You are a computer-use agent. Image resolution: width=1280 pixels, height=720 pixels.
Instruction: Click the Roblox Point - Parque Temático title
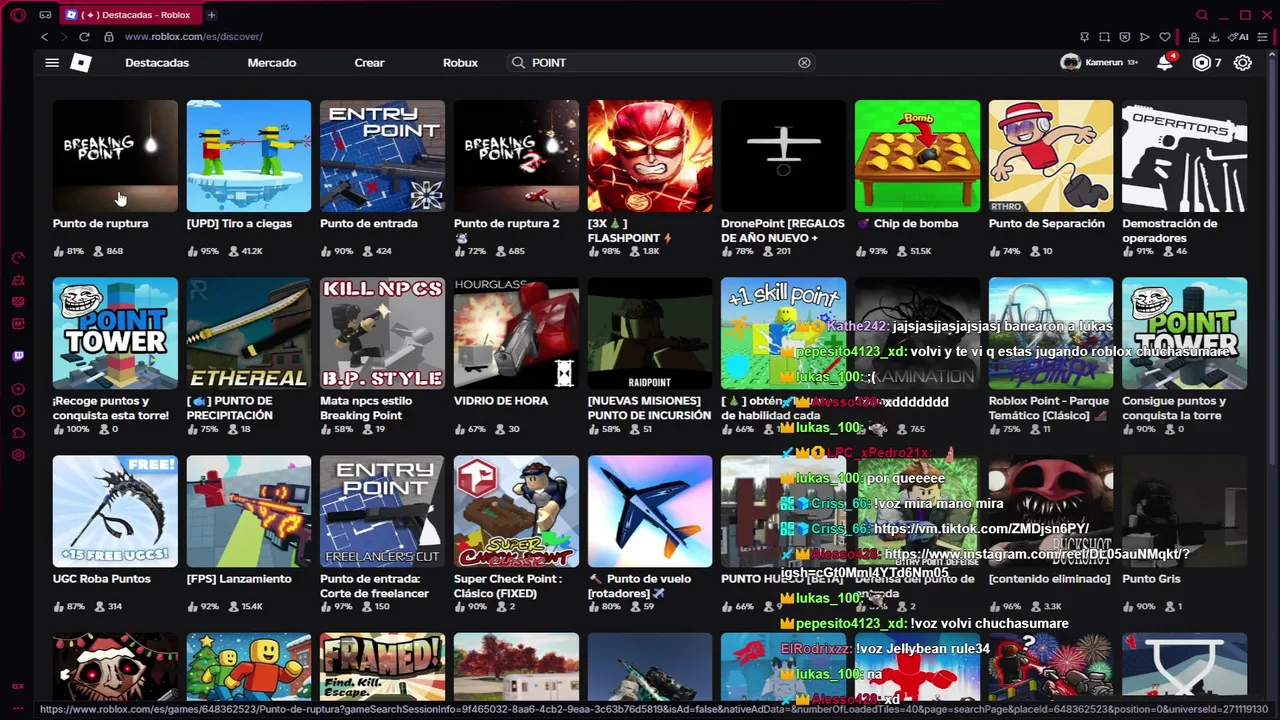[x=1048, y=408]
